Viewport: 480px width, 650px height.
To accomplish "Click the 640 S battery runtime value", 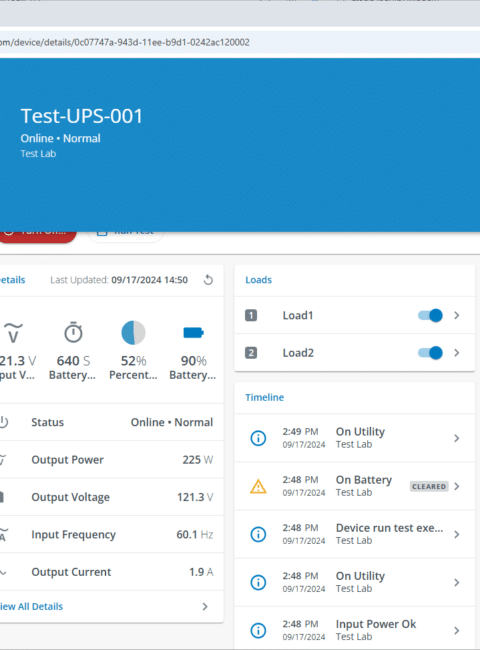I will tap(73, 361).
